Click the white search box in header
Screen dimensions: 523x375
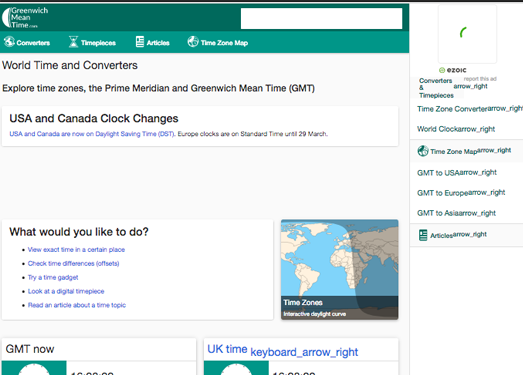pos(322,19)
